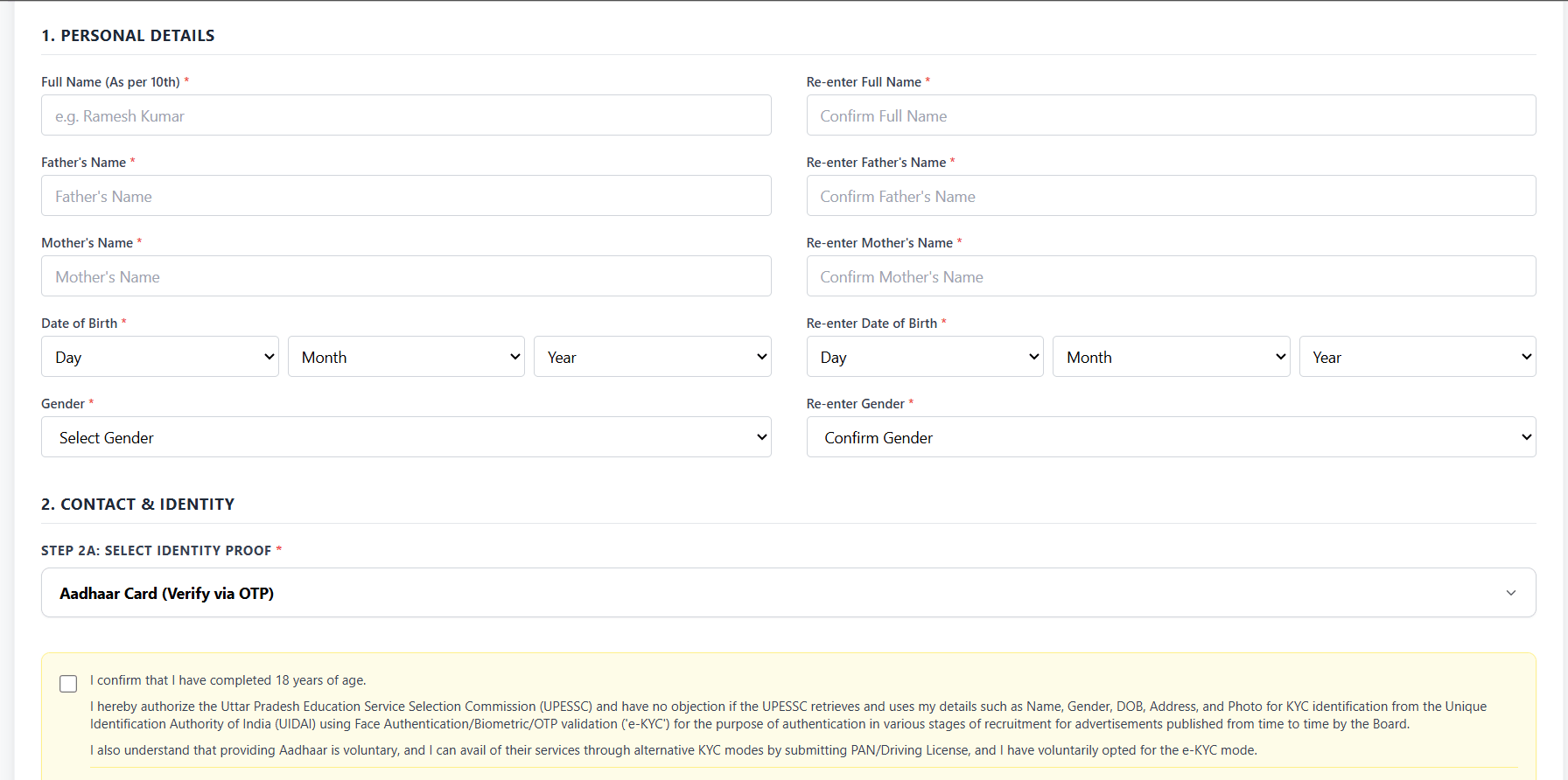Focus the Confirm Mother's Name field
1568x780 pixels.
pos(1171,276)
